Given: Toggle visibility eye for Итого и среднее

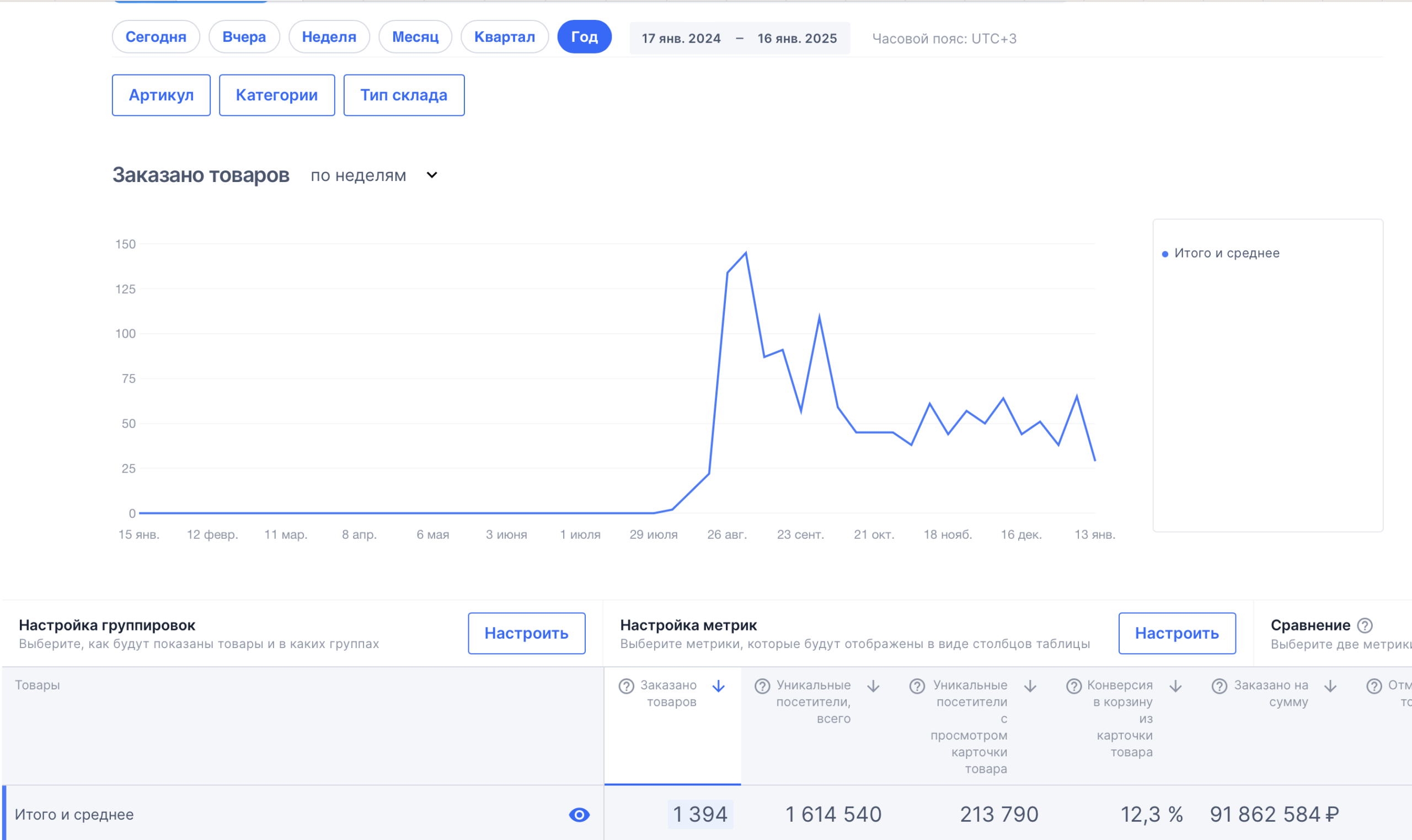Looking at the screenshot, I should point(579,815).
